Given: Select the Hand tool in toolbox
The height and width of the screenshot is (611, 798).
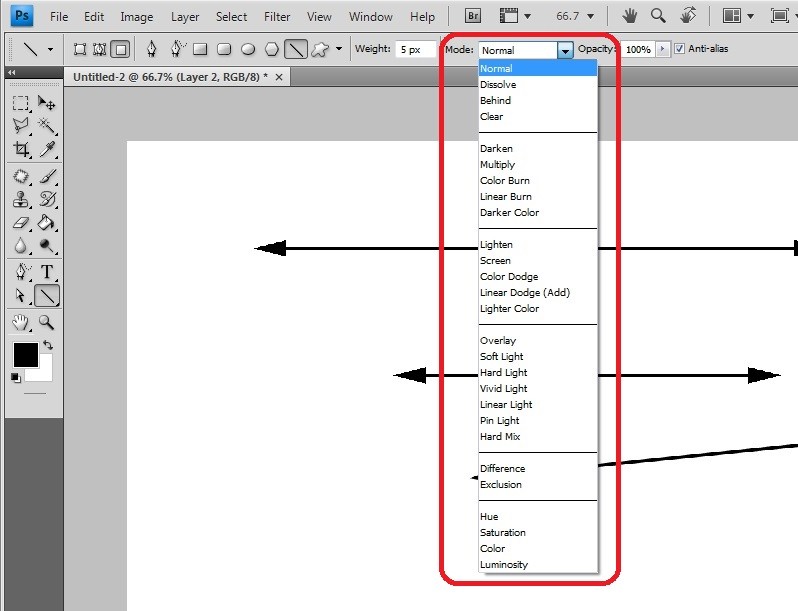Looking at the screenshot, I should pyautogui.click(x=20, y=322).
